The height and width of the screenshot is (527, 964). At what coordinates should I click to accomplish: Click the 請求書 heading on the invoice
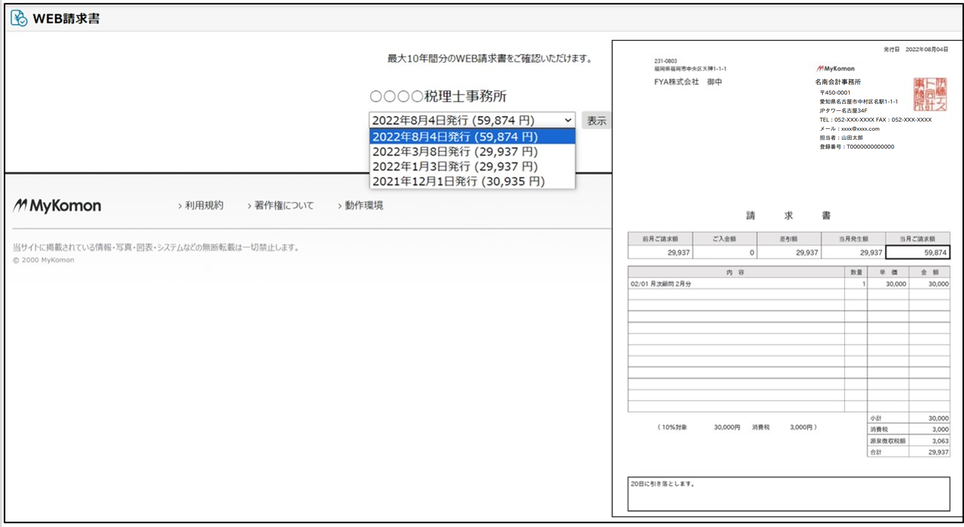pyautogui.click(x=787, y=215)
